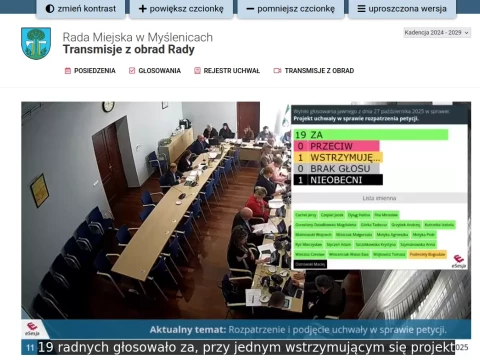This screenshot has width=480, height=360.
Task: Click the Myślenice coat of arms logo
Action: coord(36,43)
